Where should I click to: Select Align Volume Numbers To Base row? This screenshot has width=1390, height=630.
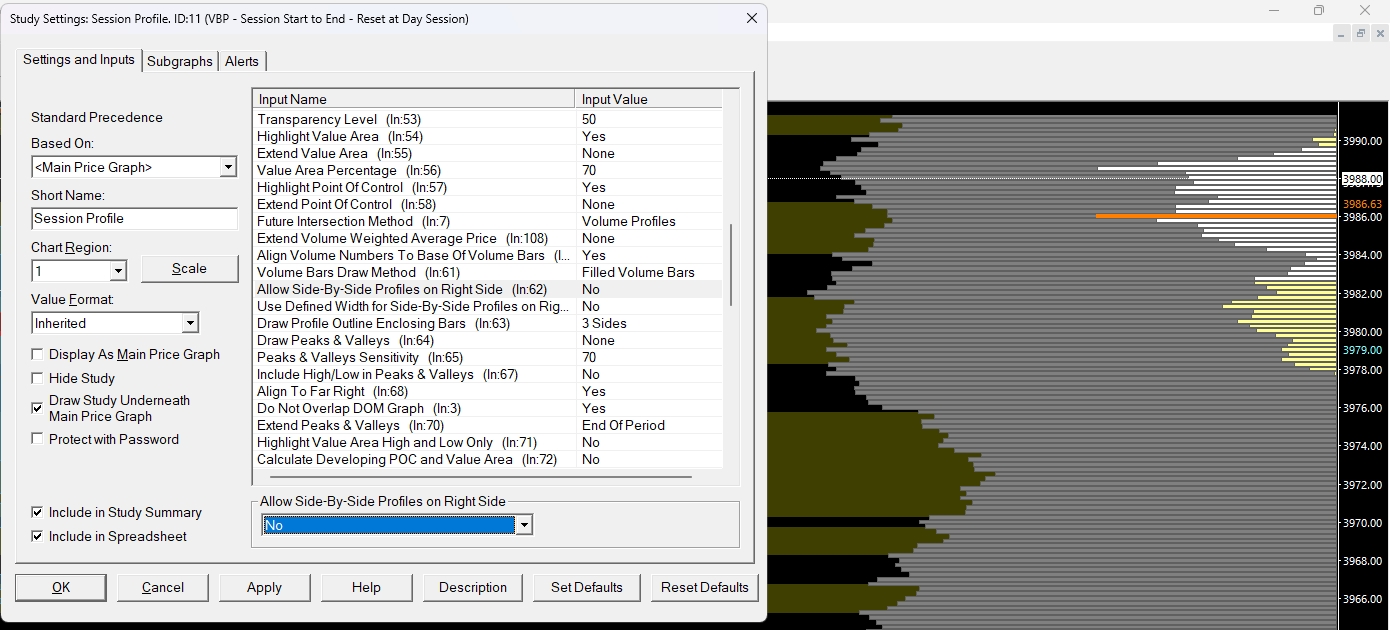click(x=488, y=255)
